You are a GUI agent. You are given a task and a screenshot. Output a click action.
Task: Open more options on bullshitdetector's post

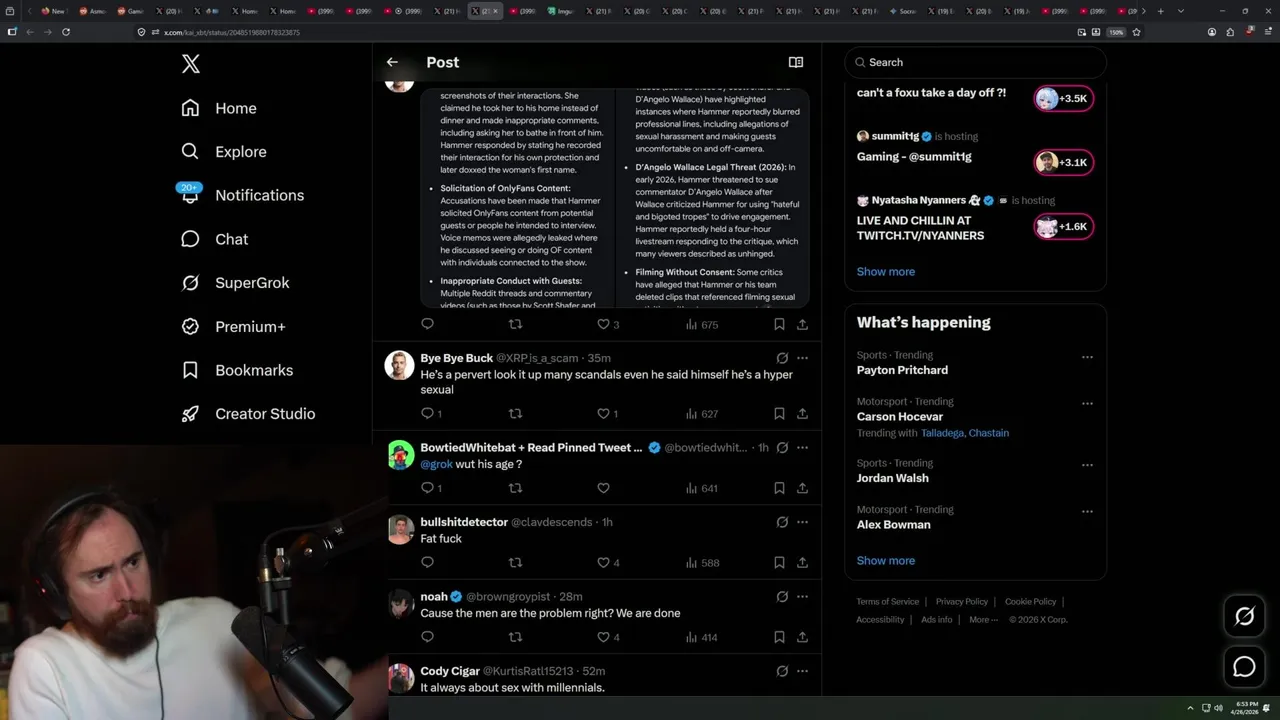point(802,522)
